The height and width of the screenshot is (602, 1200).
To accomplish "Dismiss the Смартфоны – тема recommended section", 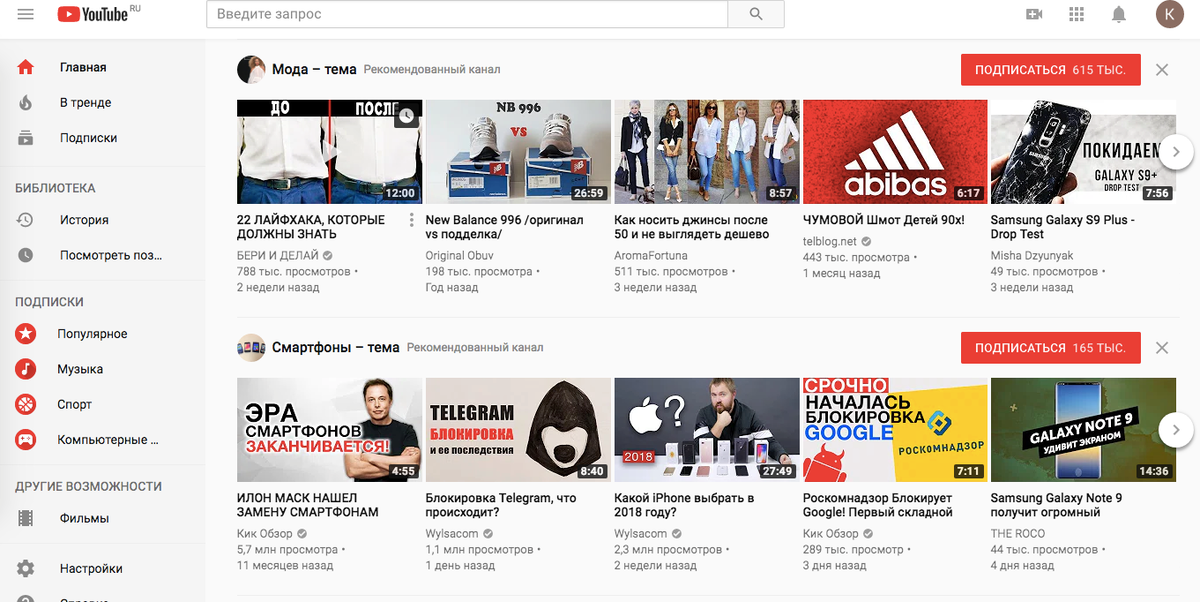I will coord(1161,348).
